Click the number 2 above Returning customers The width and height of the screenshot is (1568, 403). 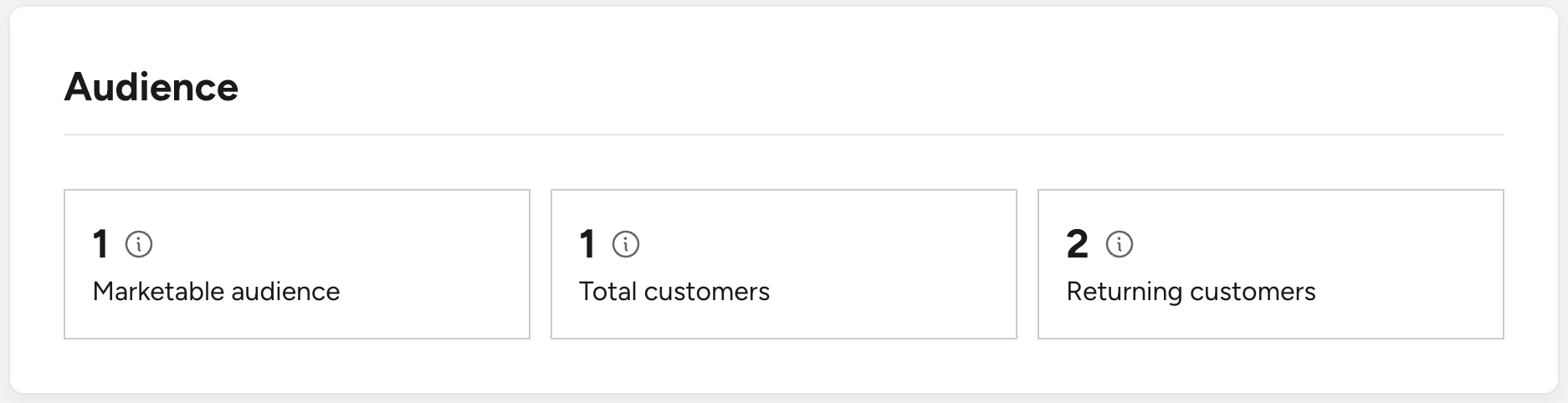(x=1078, y=244)
